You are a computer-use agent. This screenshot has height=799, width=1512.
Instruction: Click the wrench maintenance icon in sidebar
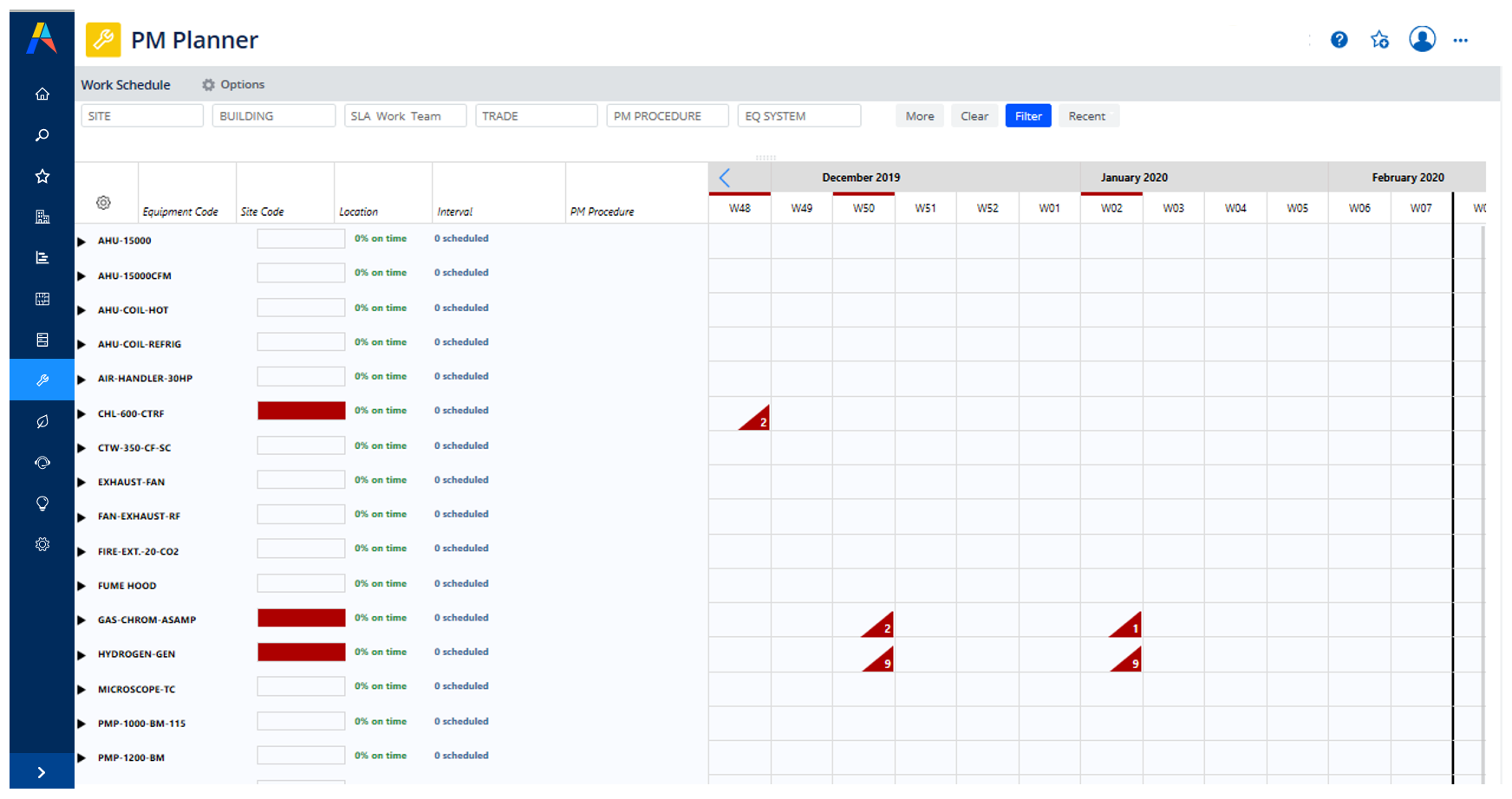point(42,380)
